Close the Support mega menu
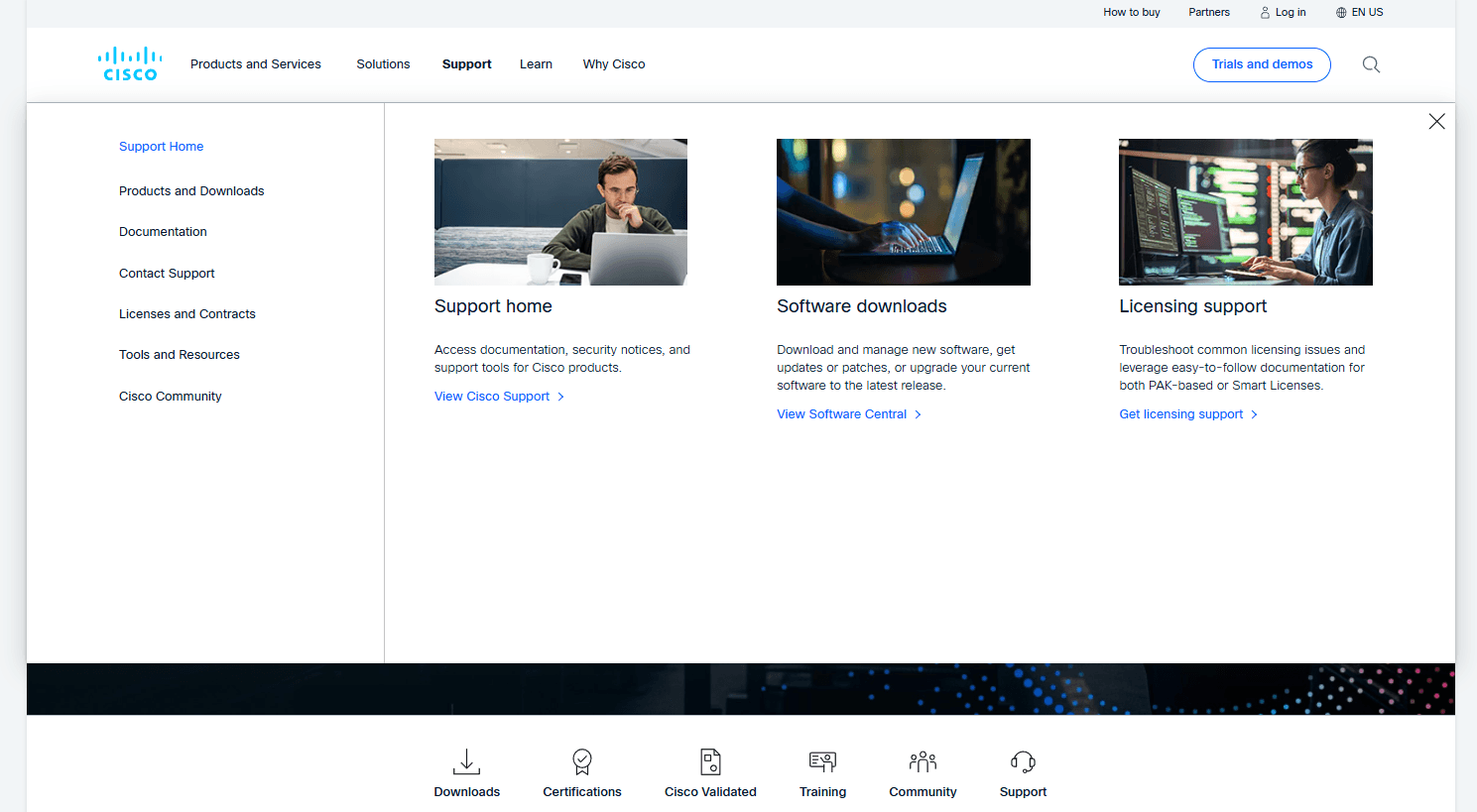This screenshot has width=1477, height=812. click(1436, 121)
